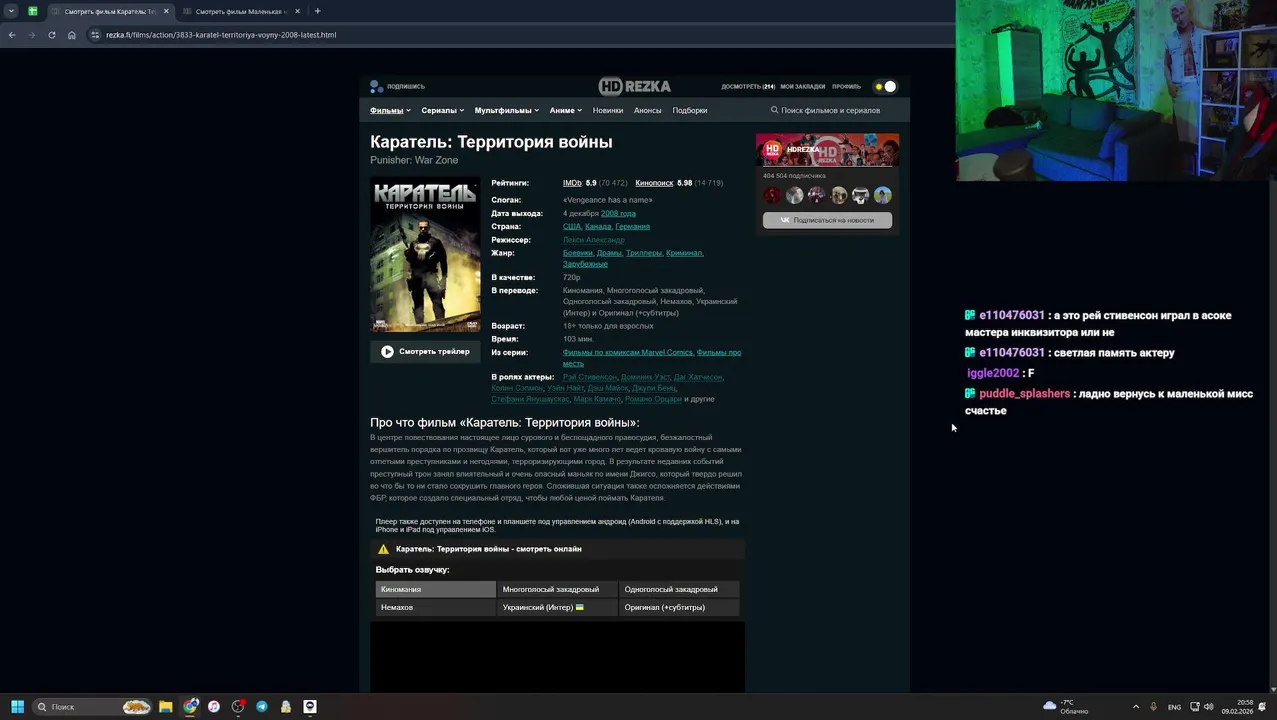Viewport: 1277px width, 720px height.
Task: Click Смотреть трейлер button
Action: [425, 352]
